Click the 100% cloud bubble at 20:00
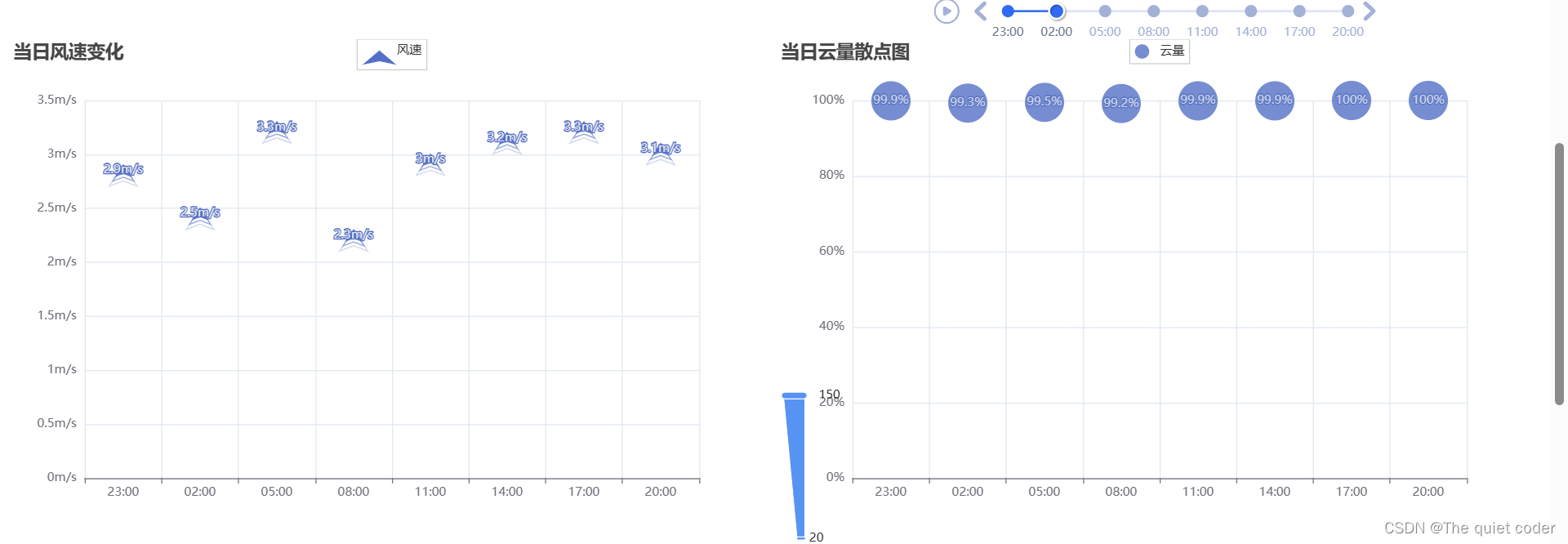The width and height of the screenshot is (1568, 544). 1428,100
